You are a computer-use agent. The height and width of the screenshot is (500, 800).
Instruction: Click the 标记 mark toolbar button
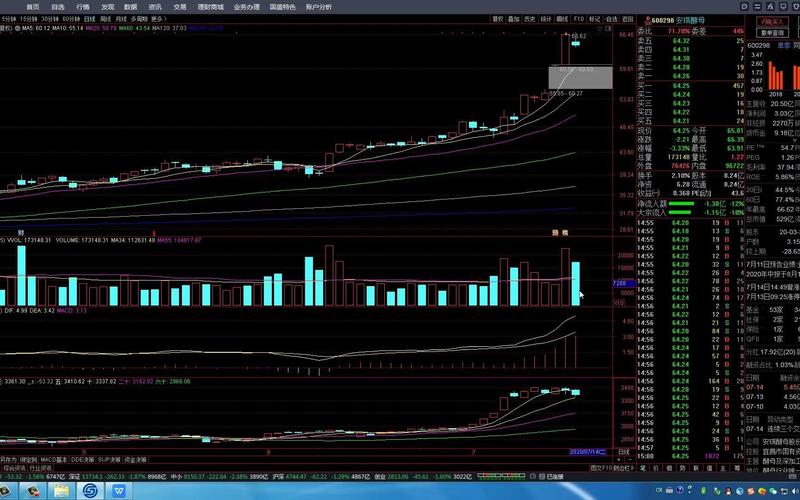click(x=594, y=19)
